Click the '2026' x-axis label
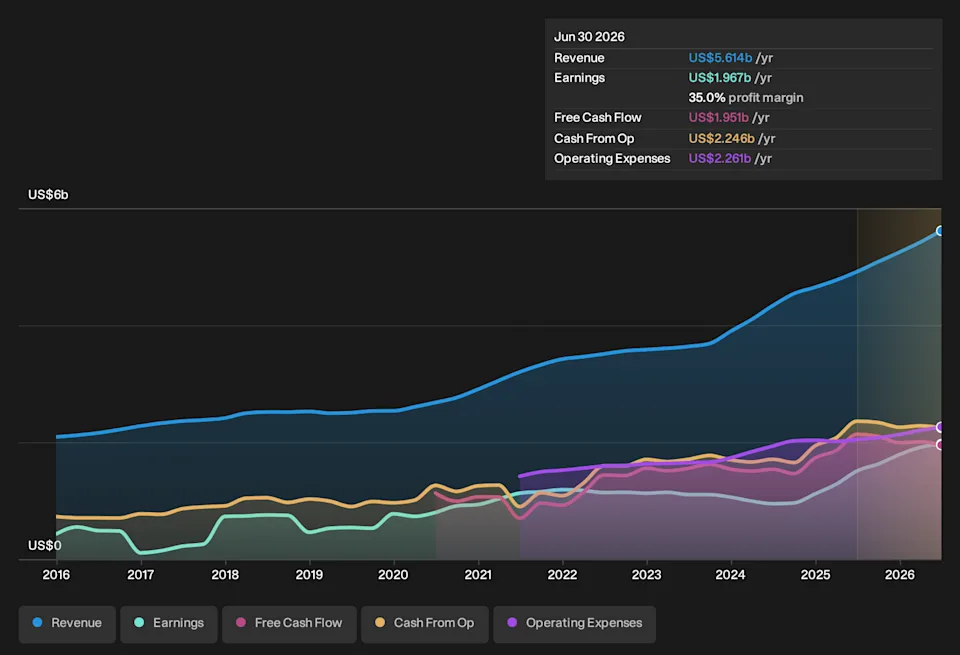 (900, 575)
